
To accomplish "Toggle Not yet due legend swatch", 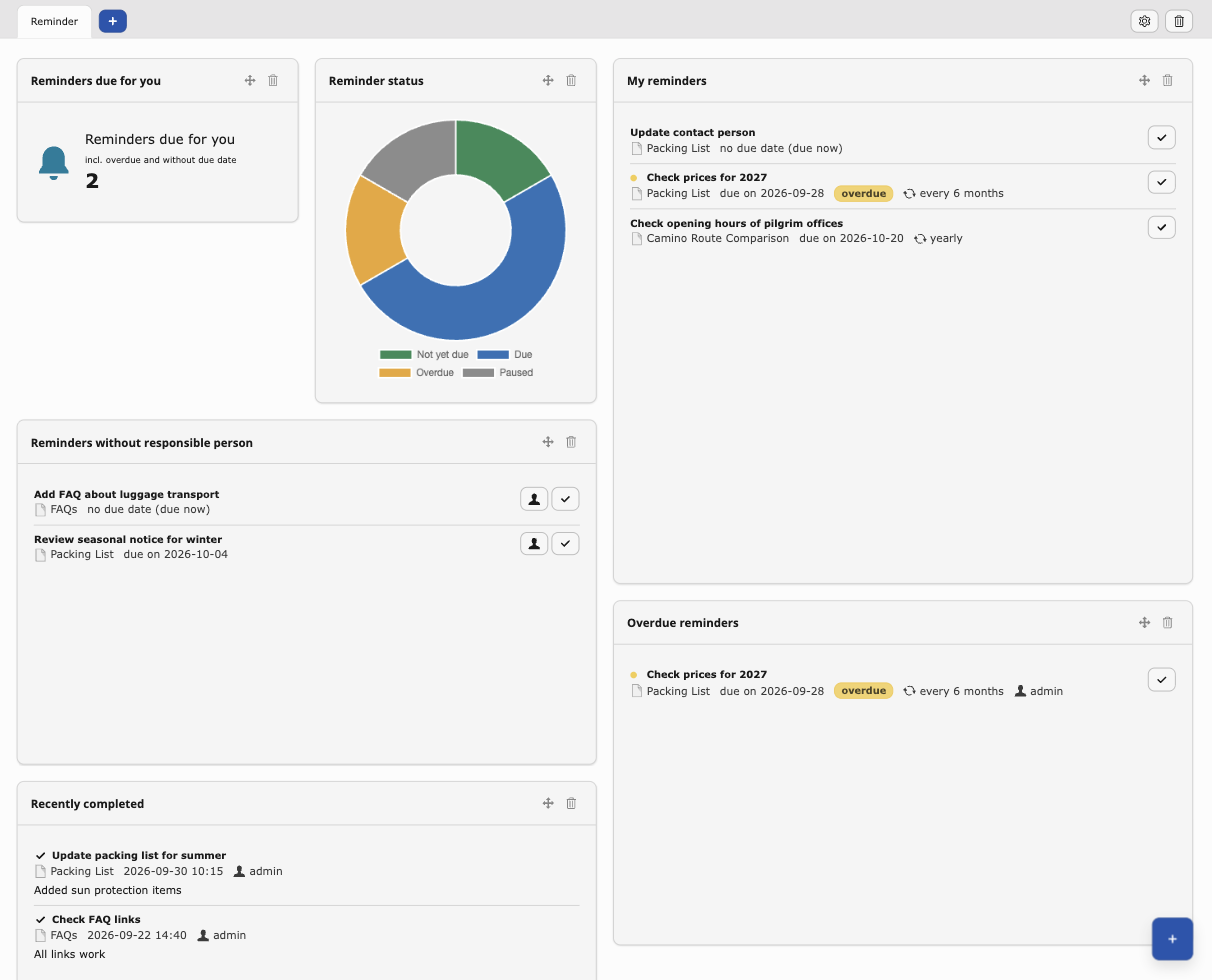I will click(x=395, y=355).
